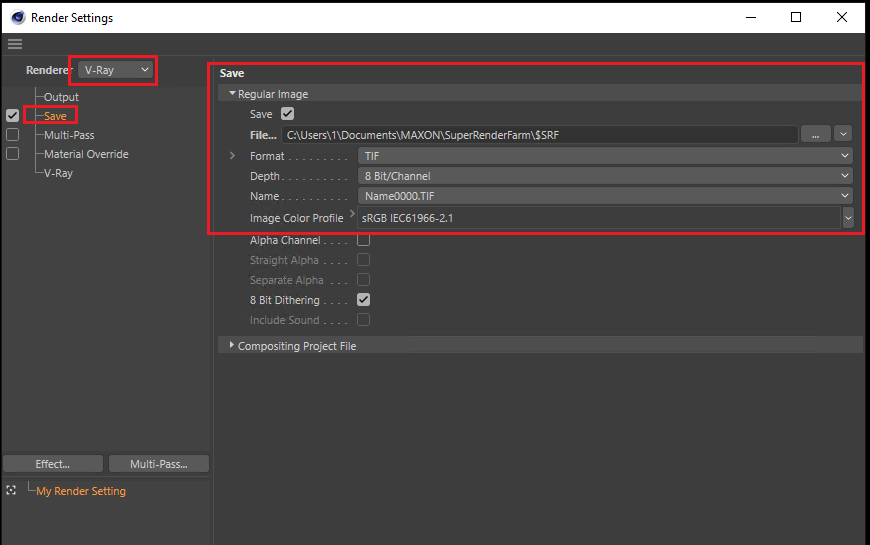Click the file browse ellipsis button
The height and width of the screenshot is (545, 870).
pyautogui.click(x=815, y=135)
